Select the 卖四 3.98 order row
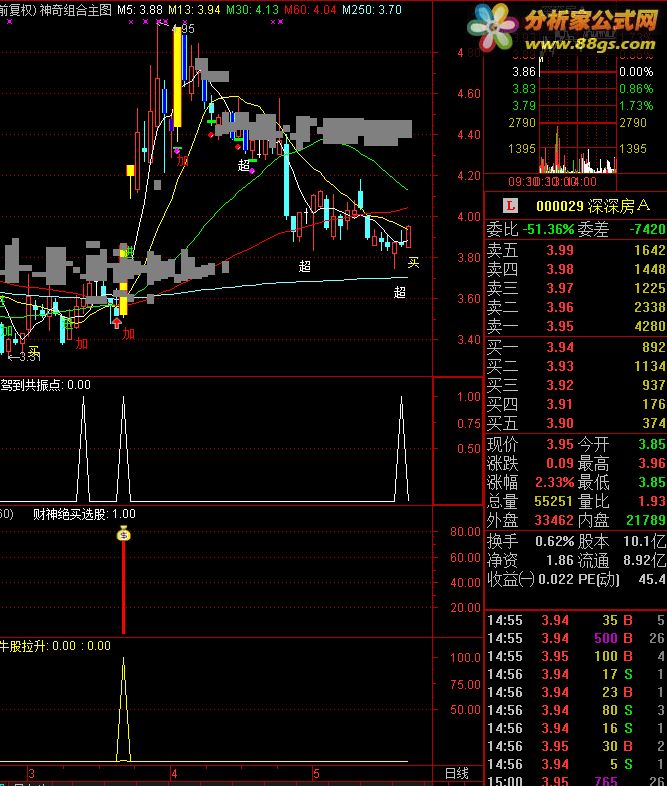The width and height of the screenshot is (667, 786). 576,269
